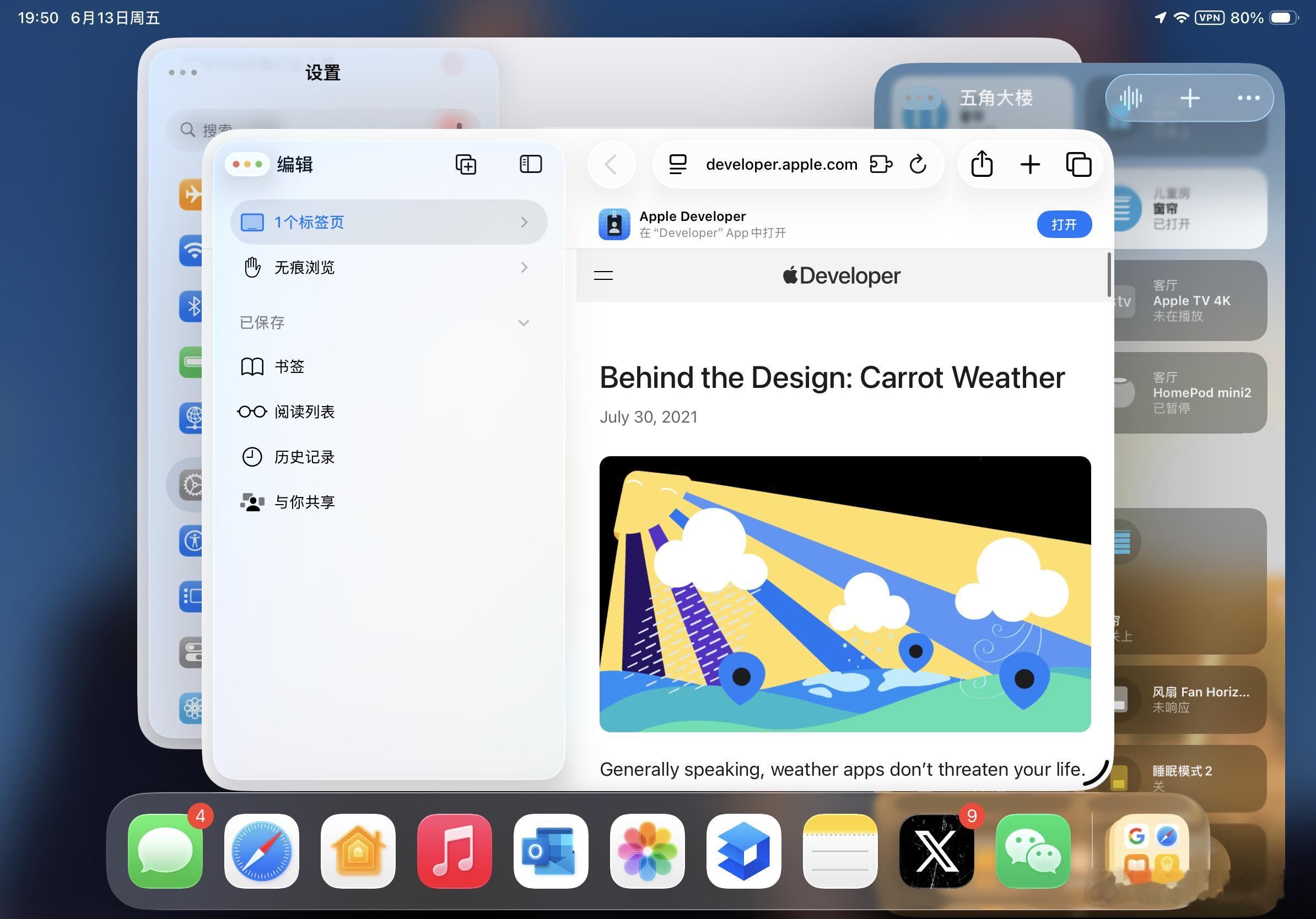Click the 设置 title in Settings window

click(x=323, y=73)
